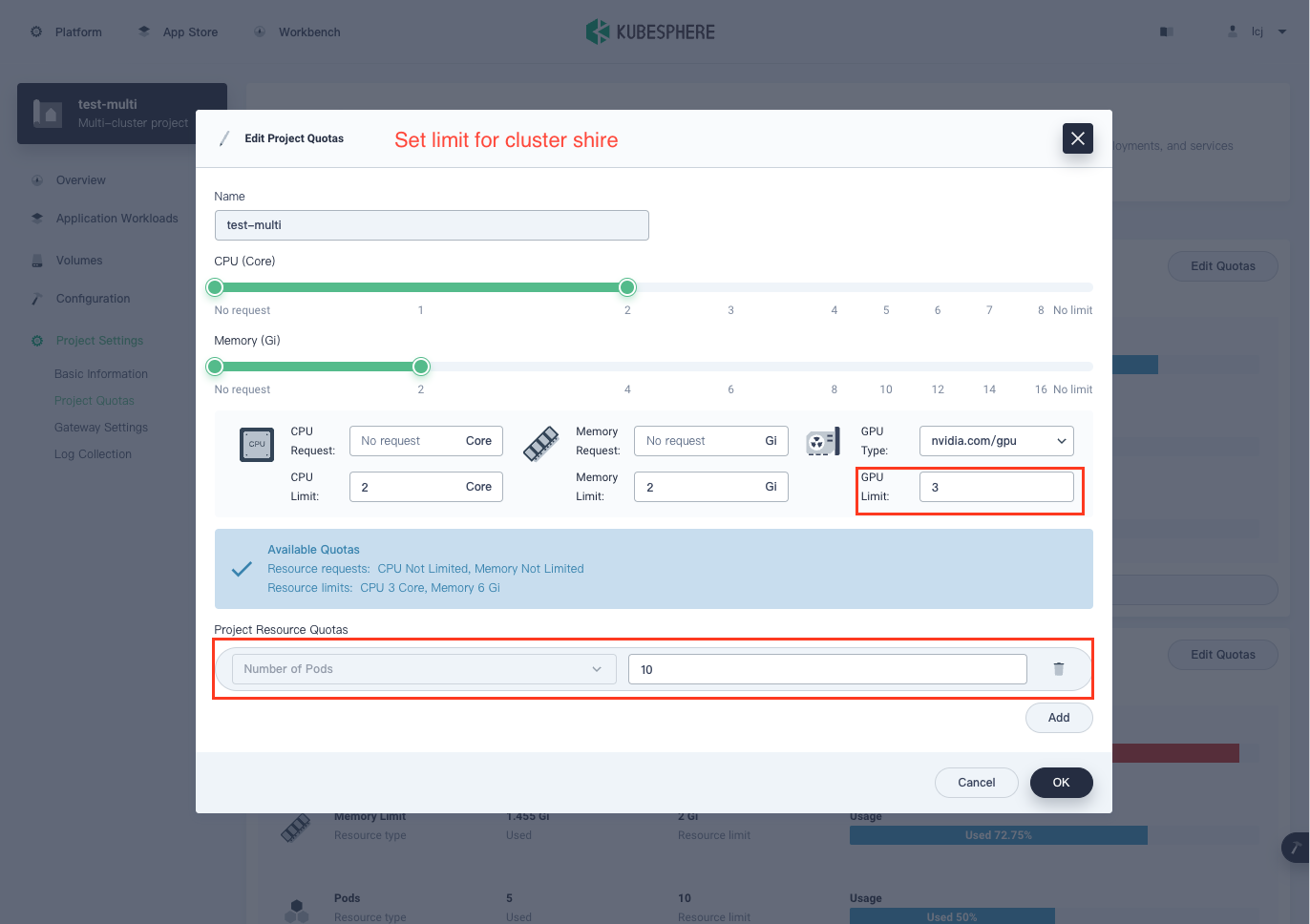This screenshot has width=1310, height=924.
Task: Open the Number of Pods quota dropdown
Action: click(423, 668)
